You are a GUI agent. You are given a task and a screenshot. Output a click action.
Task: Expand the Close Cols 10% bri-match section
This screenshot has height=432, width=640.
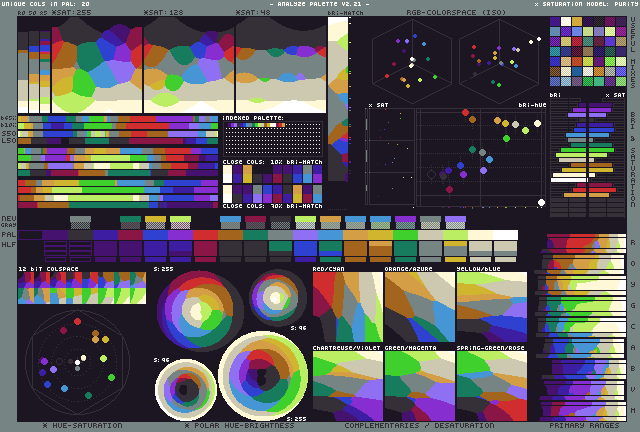pyautogui.click(x=272, y=160)
